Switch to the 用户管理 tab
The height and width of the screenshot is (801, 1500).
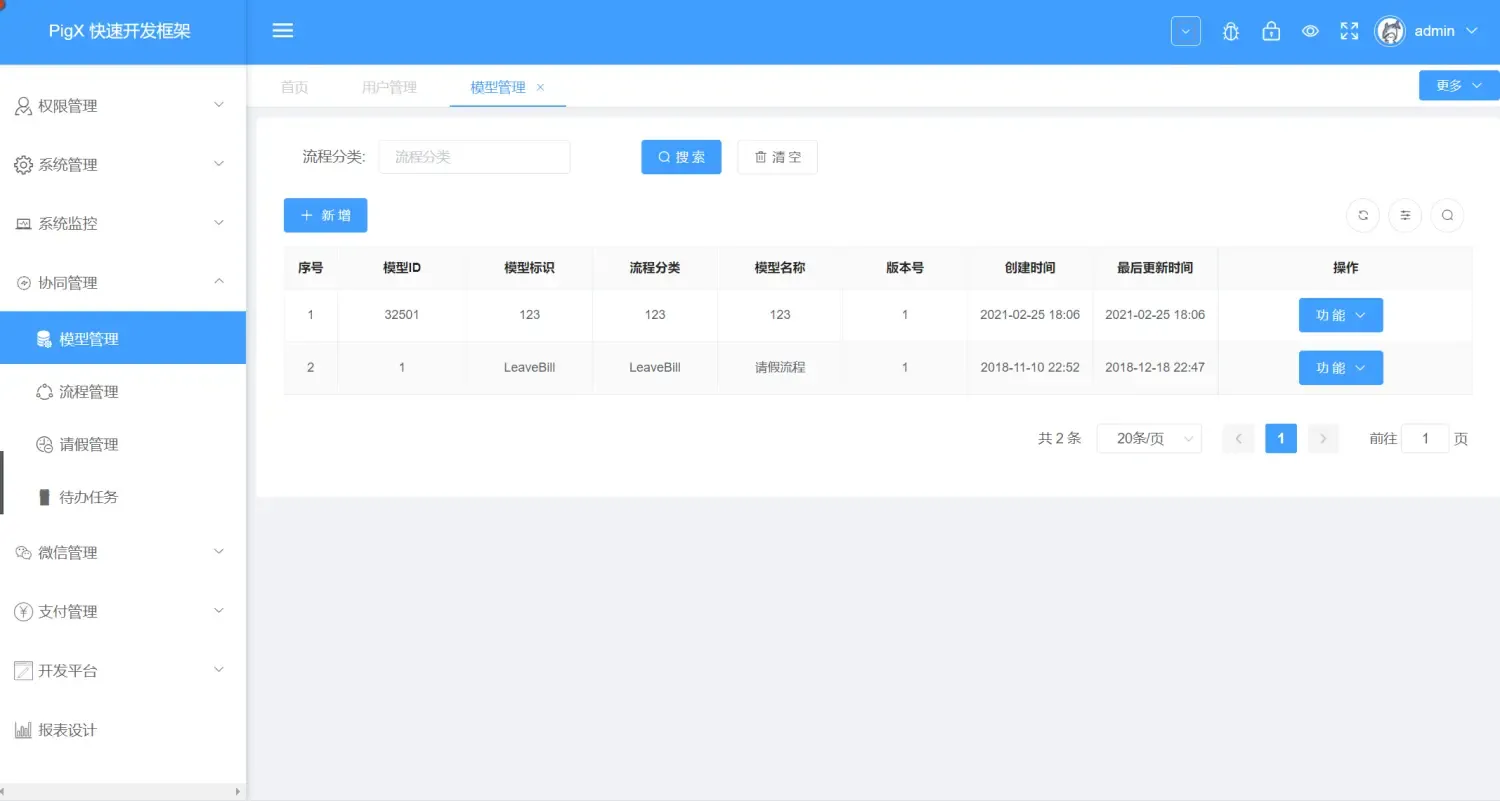click(x=389, y=87)
